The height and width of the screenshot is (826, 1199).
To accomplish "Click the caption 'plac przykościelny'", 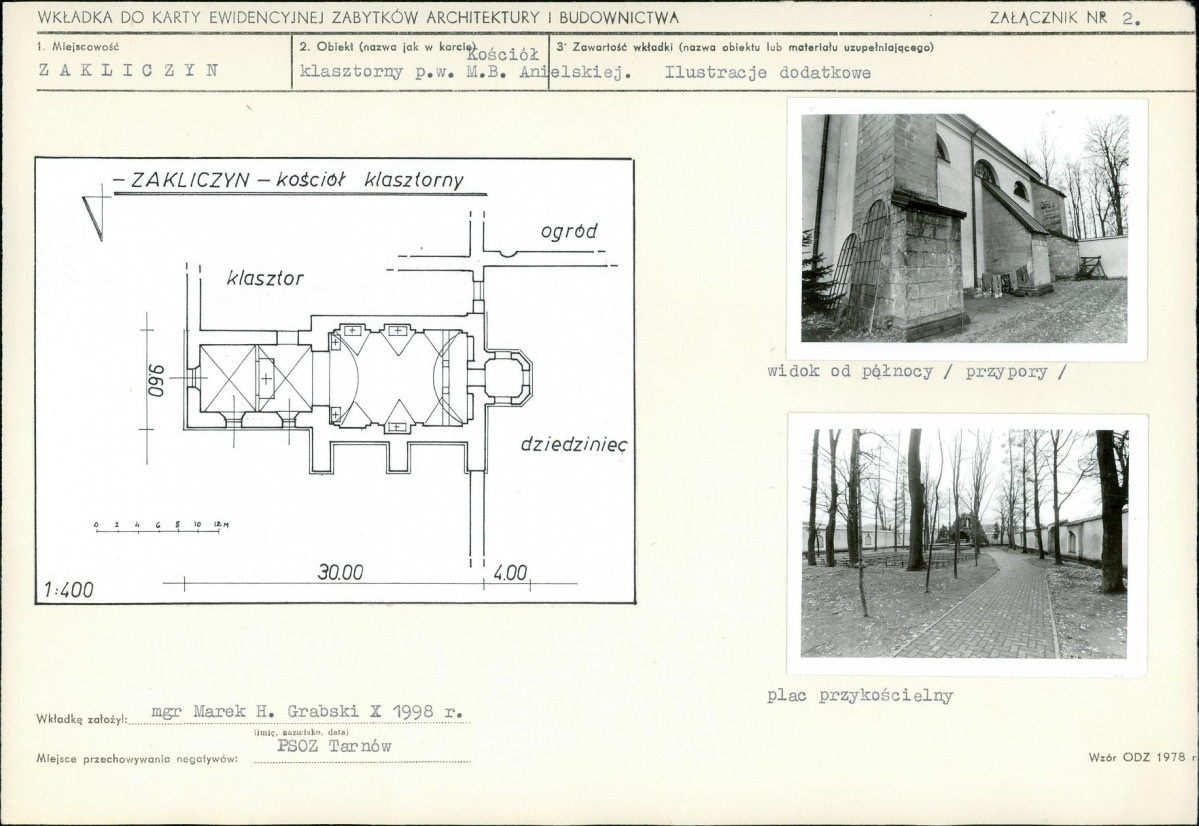I will coord(860,696).
